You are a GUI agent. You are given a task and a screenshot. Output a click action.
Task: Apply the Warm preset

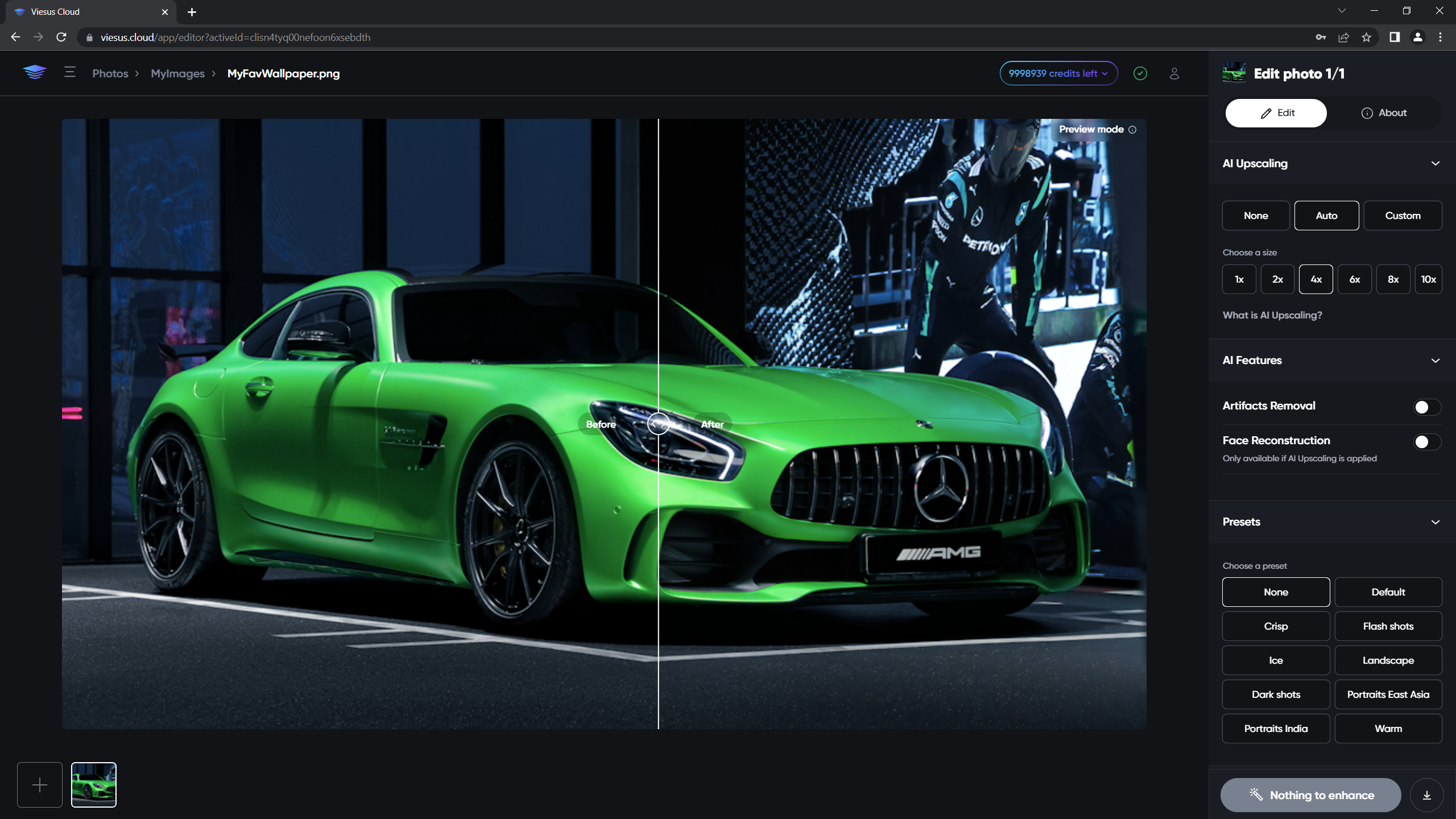(1388, 729)
